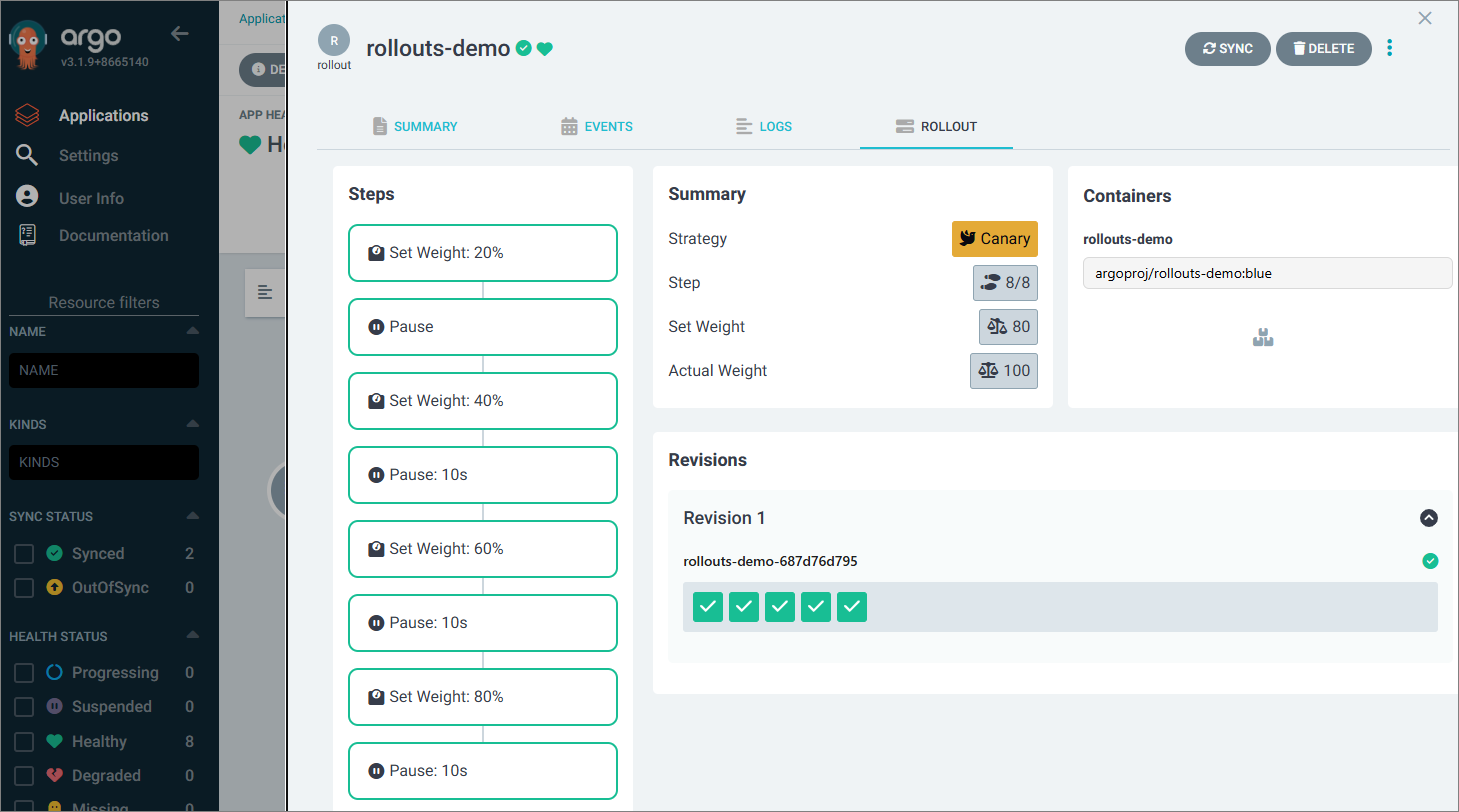Click the Actual Weight 100 badge

(x=1004, y=371)
